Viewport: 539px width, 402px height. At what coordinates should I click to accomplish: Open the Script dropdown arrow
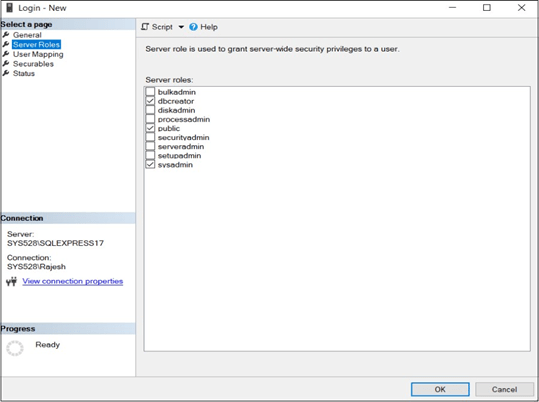pos(181,27)
